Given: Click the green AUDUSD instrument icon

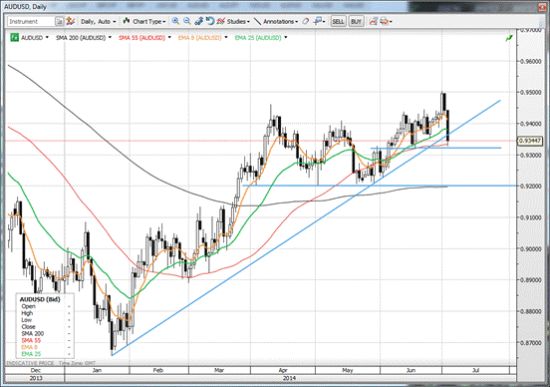Looking at the screenshot, I should pos(14,37).
